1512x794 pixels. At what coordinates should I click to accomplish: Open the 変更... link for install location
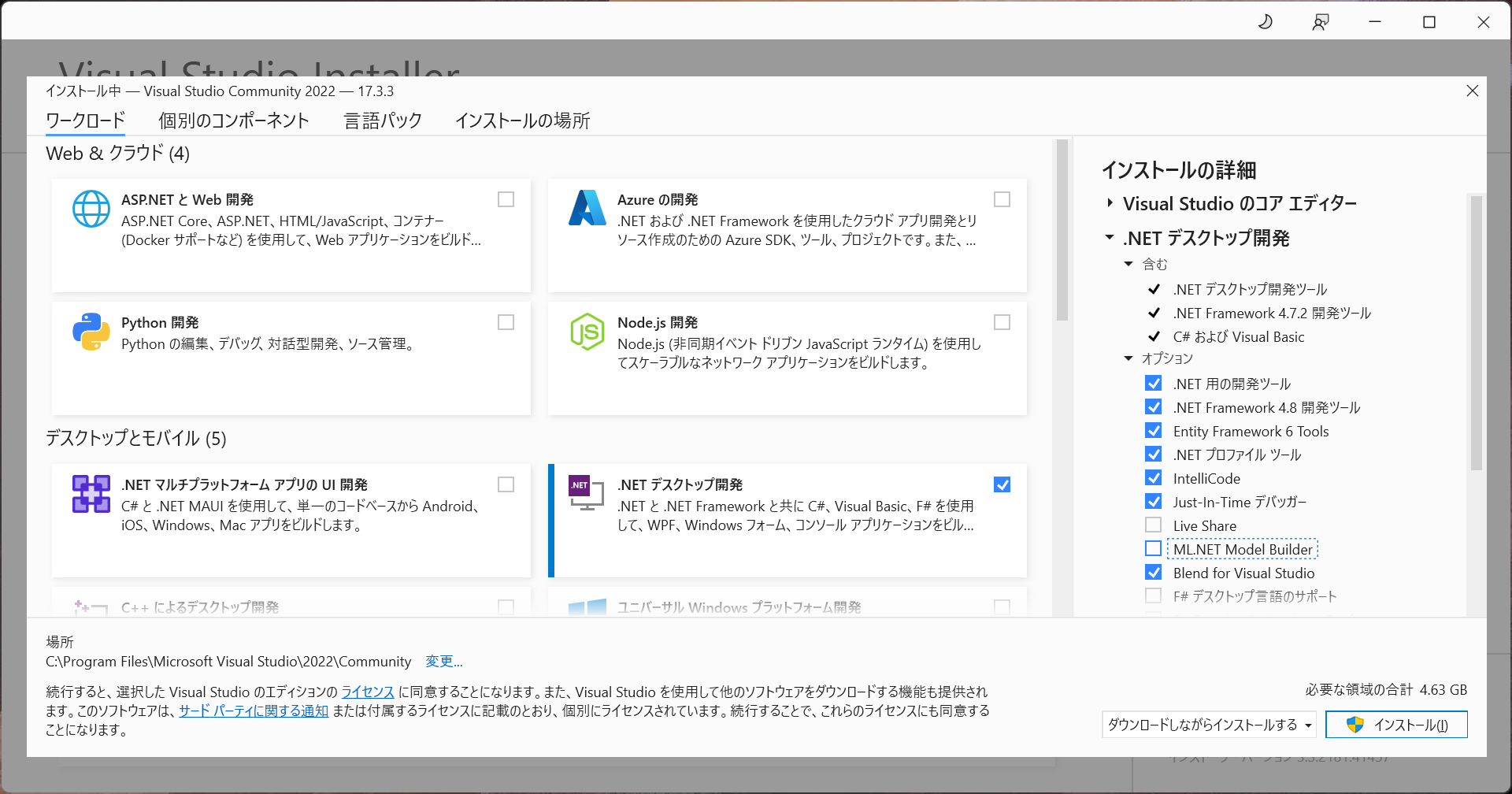tap(443, 662)
